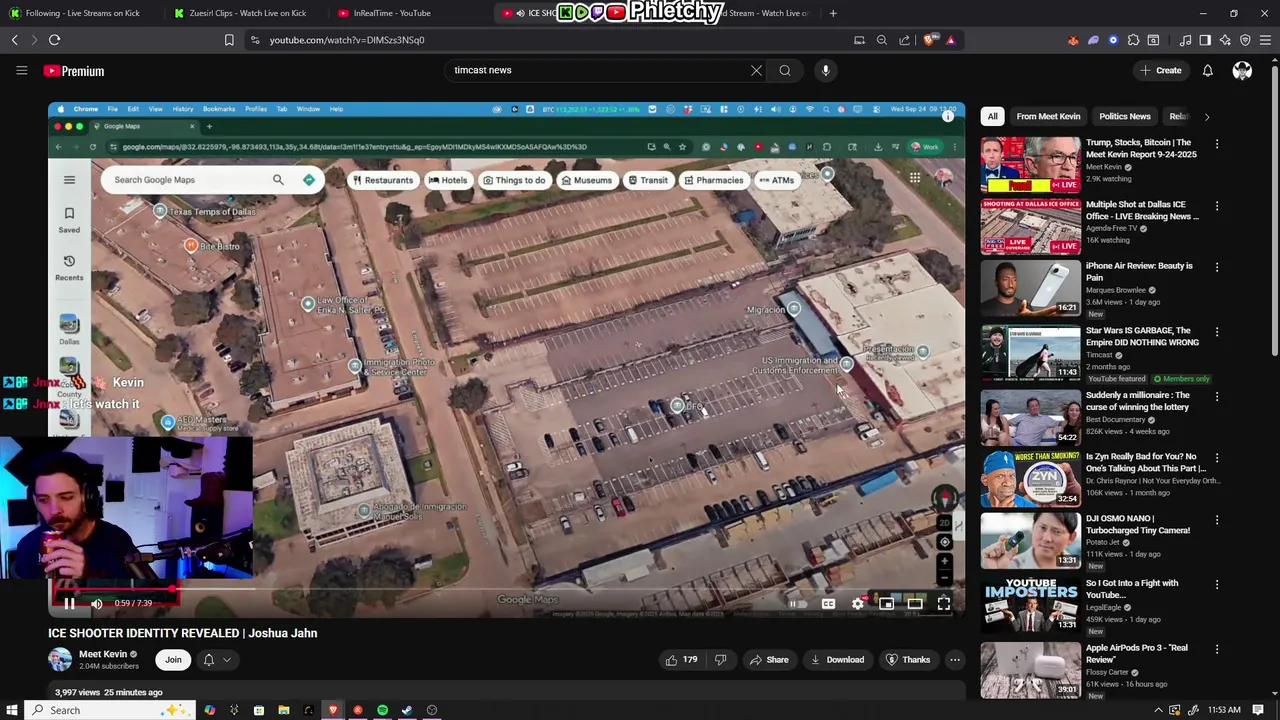1280x720 pixels.
Task: Open the player settings gear
Action: (857, 603)
